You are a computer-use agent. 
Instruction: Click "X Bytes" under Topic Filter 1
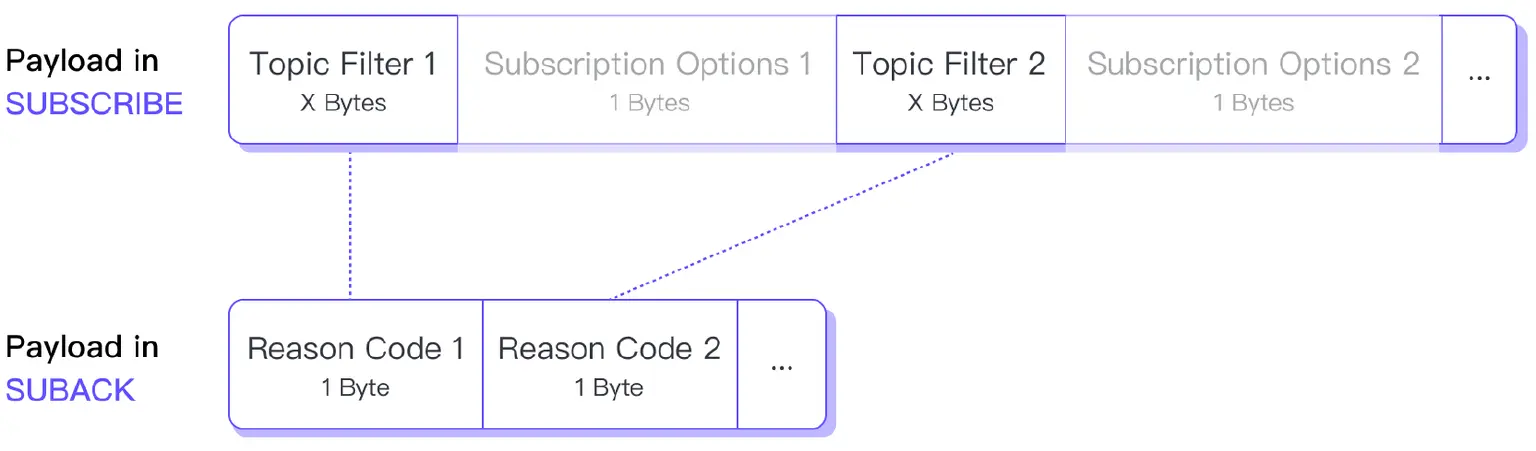pyautogui.click(x=343, y=103)
